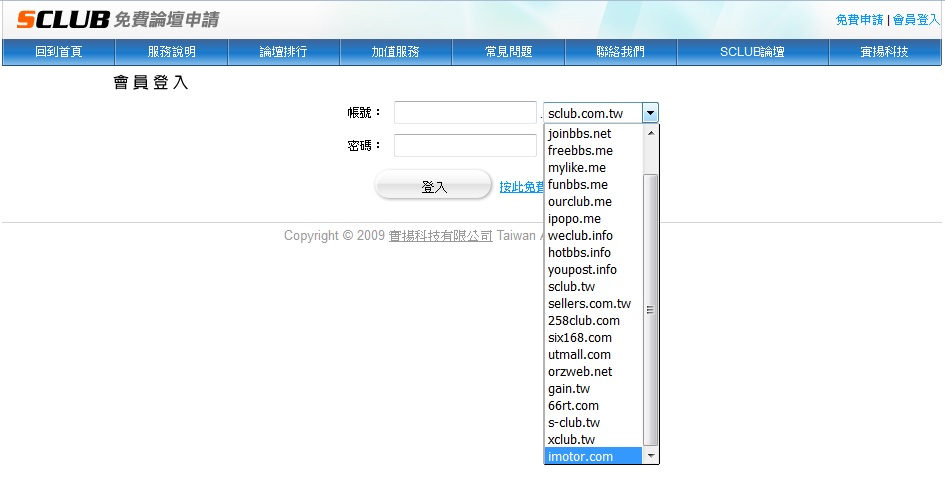Select the highlighted imotor.com option
Viewport: 945px width, 502px height.
593,456
